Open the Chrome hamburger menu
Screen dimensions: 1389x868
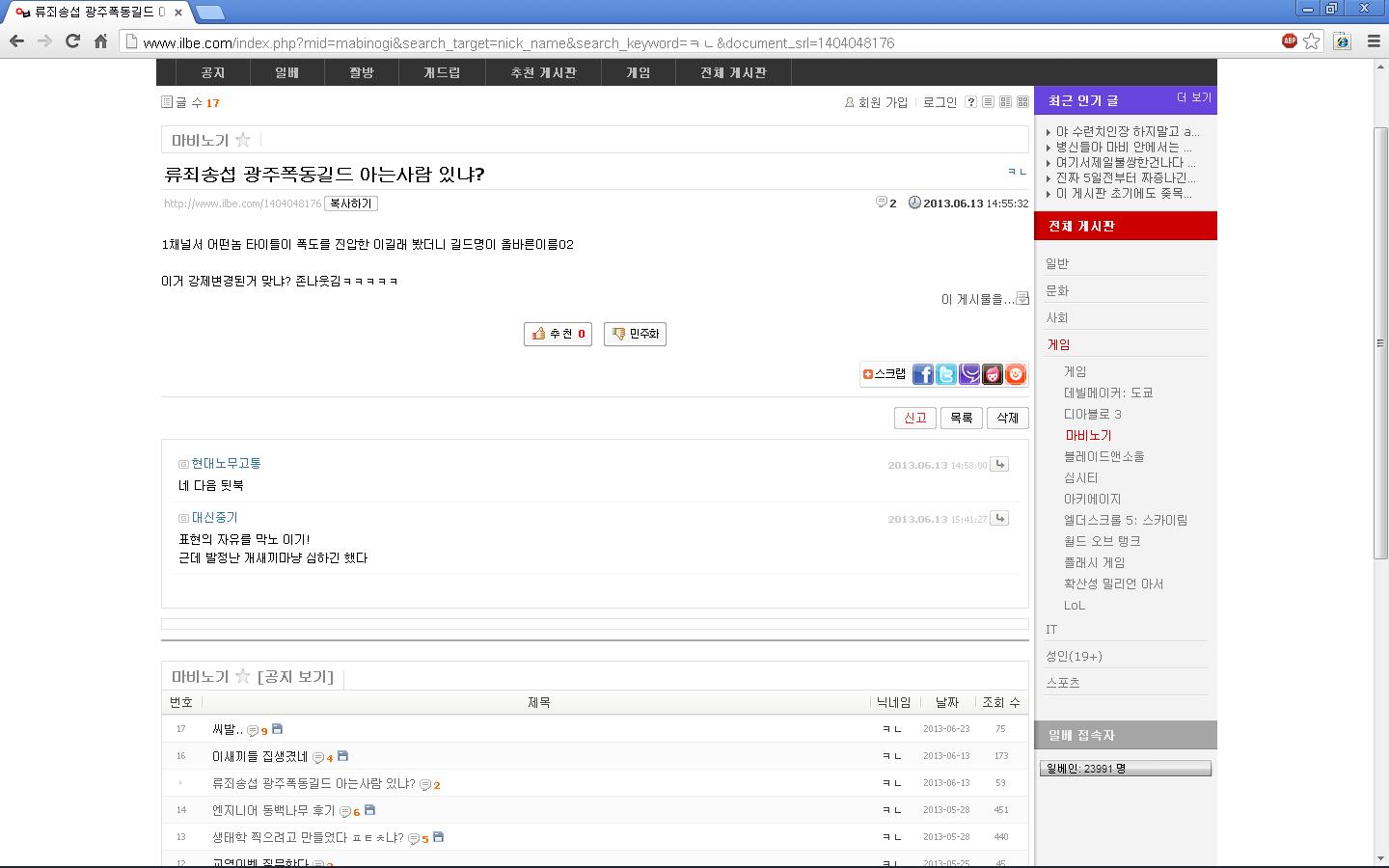click(x=1374, y=41)
